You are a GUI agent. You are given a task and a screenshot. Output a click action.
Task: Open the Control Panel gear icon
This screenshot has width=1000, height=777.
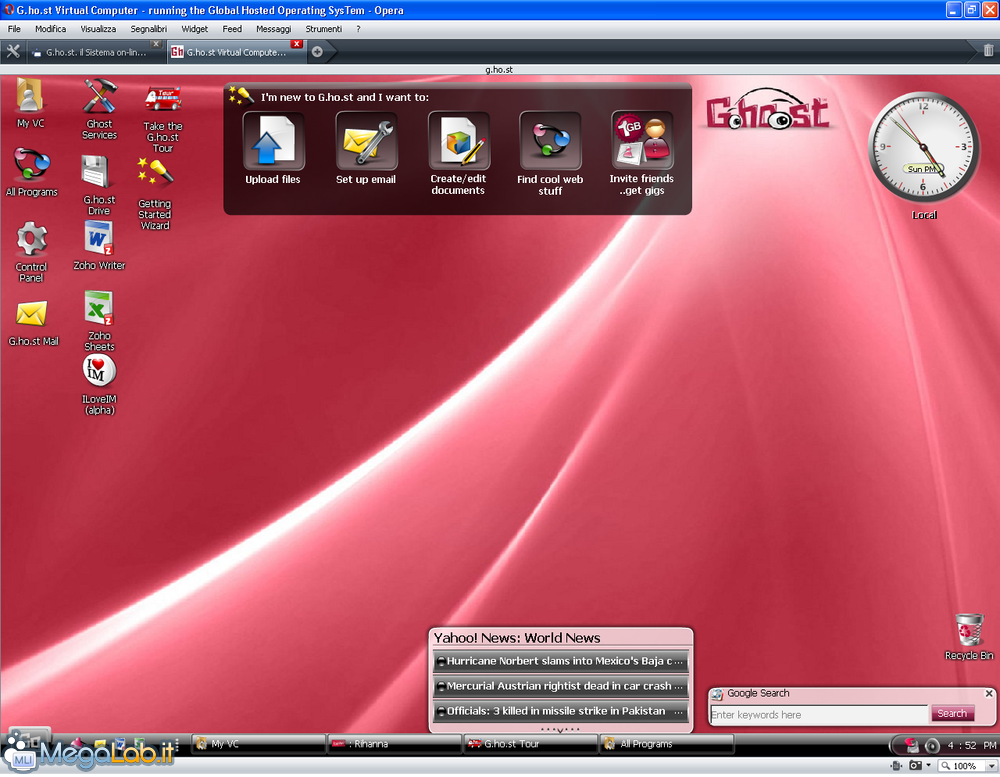tap(31, 239)
